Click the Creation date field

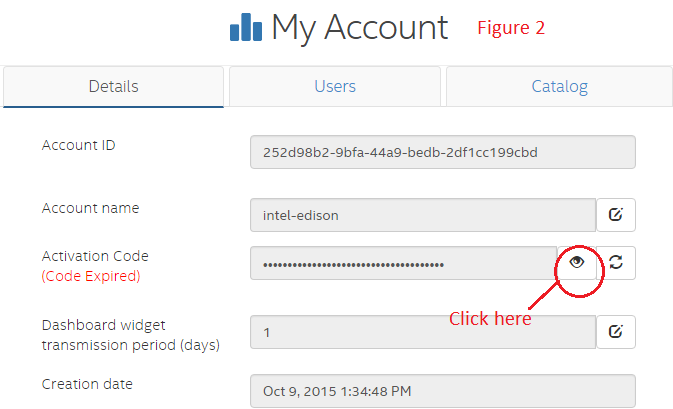442,390
